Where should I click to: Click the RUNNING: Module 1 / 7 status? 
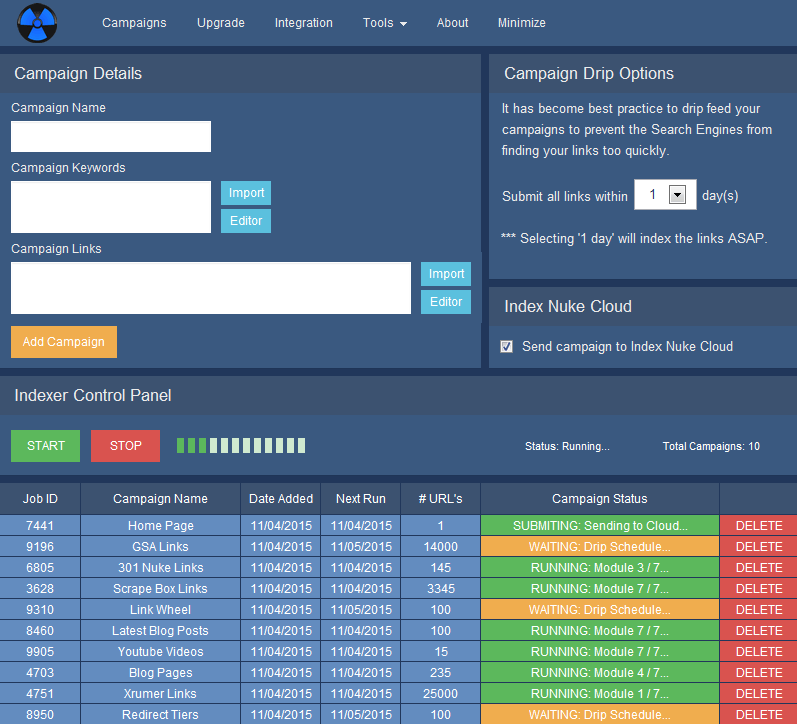click(600, 693)
